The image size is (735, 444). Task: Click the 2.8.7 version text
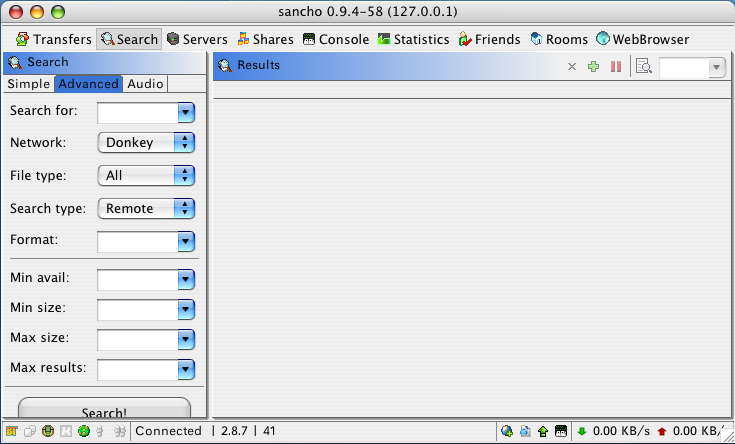[x=234, y=431]
